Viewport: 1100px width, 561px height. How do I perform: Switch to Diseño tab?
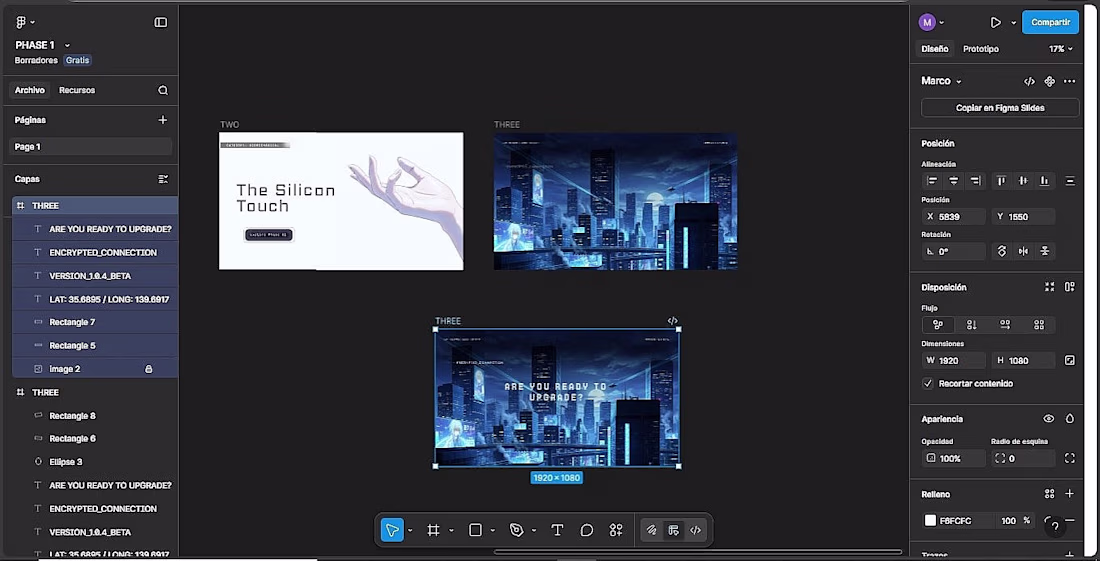[934, 49]
